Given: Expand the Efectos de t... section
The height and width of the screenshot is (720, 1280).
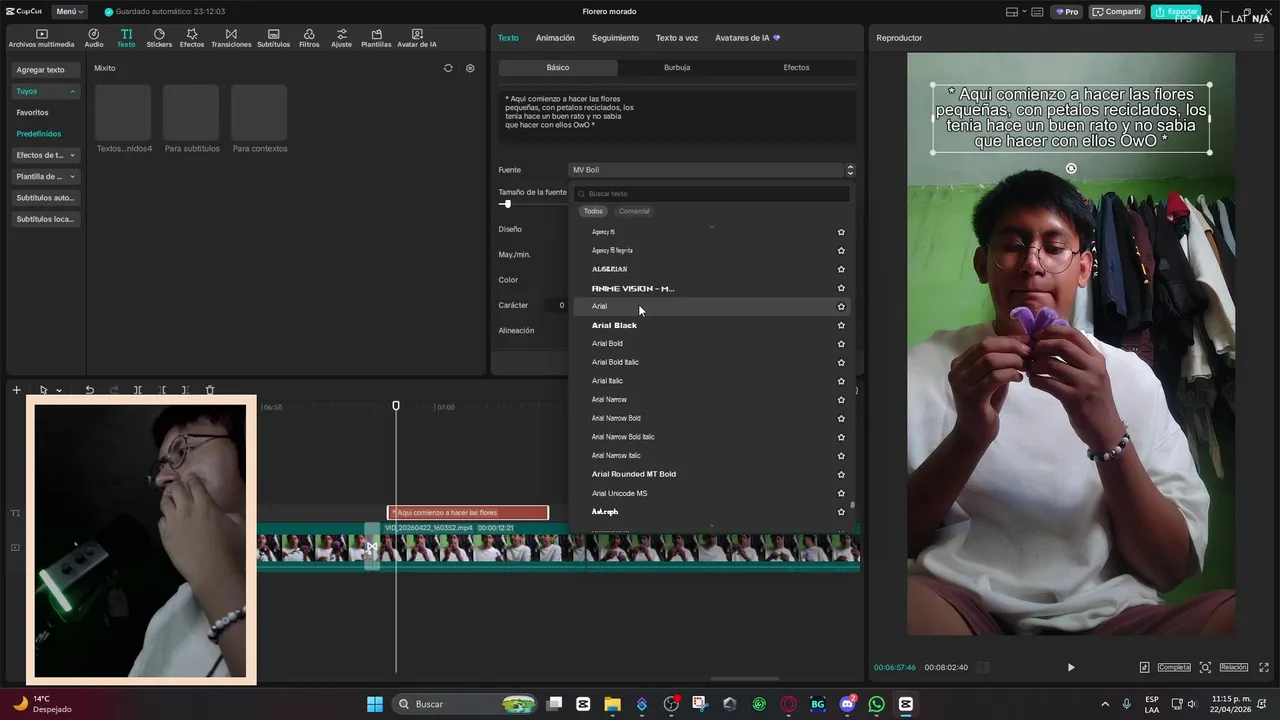Looking at the screenshot, I should (72, 155).
